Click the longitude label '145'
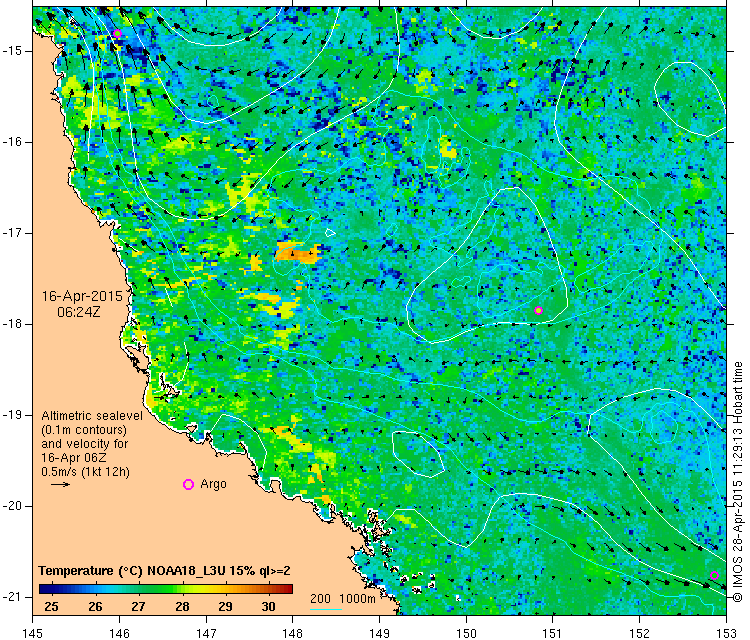This screenshot has width=750, height=640. (33, 633)
